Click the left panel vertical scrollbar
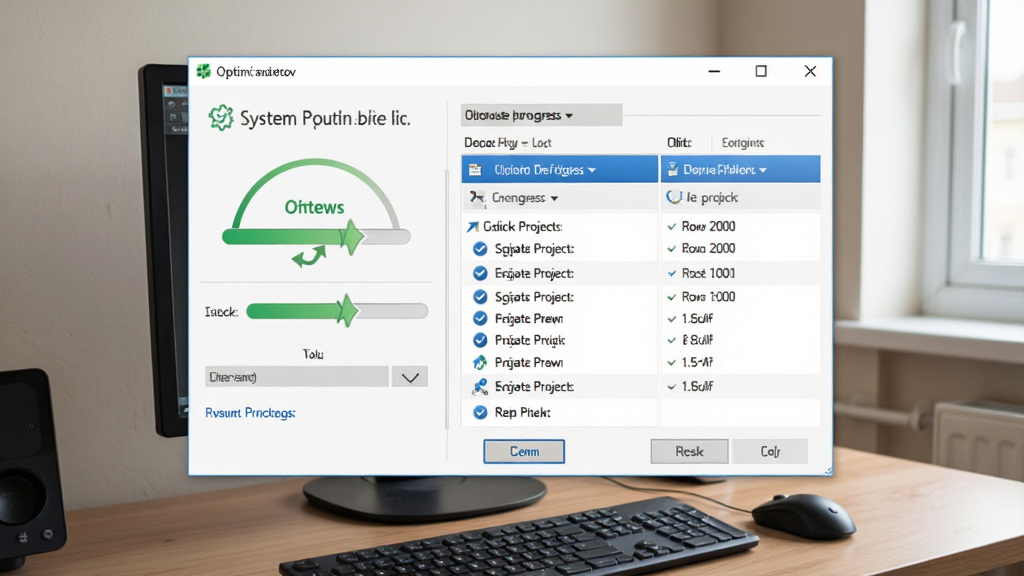 pos(447,298)
